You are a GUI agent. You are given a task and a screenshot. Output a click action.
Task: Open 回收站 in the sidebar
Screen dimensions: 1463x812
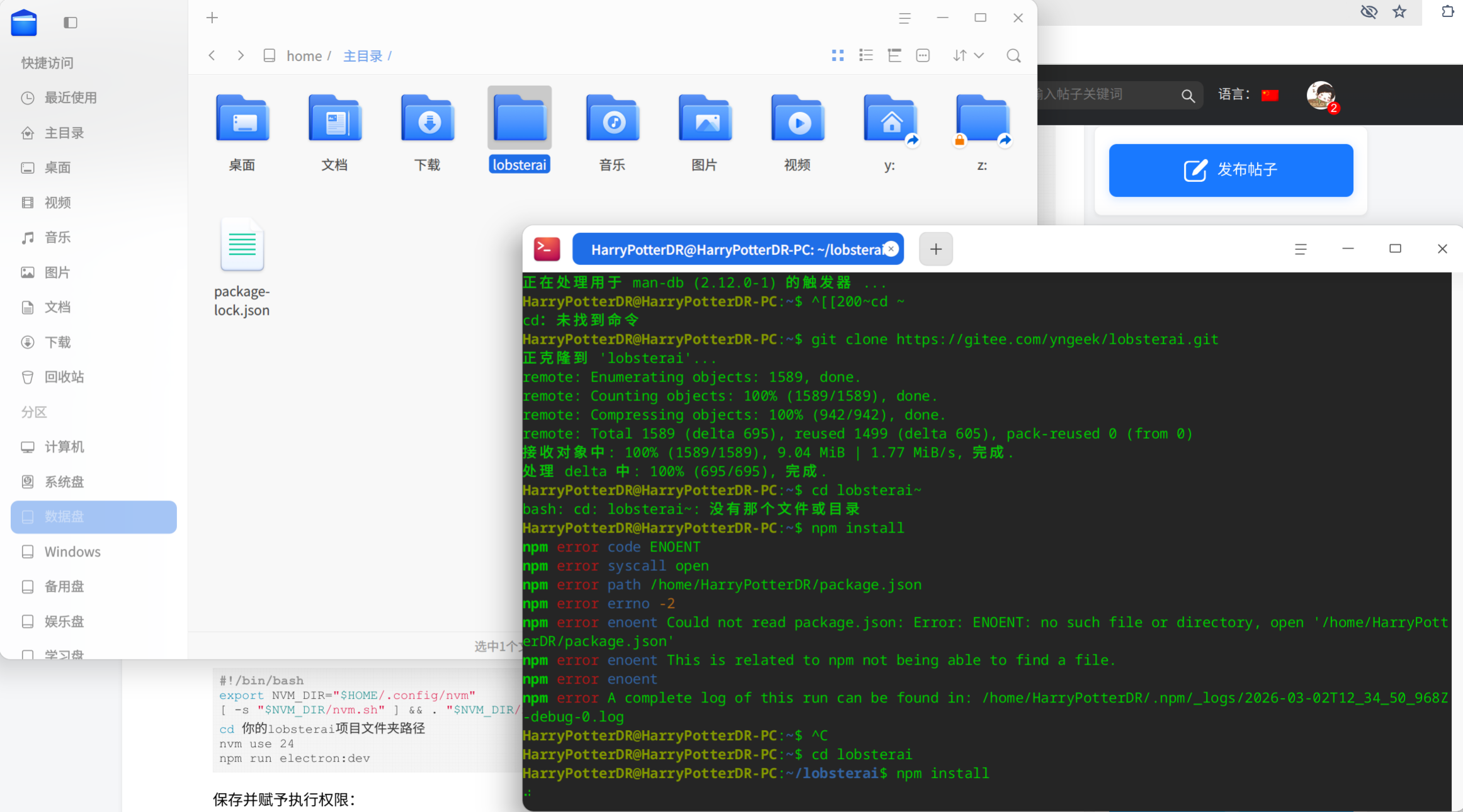tap(64, 377)
